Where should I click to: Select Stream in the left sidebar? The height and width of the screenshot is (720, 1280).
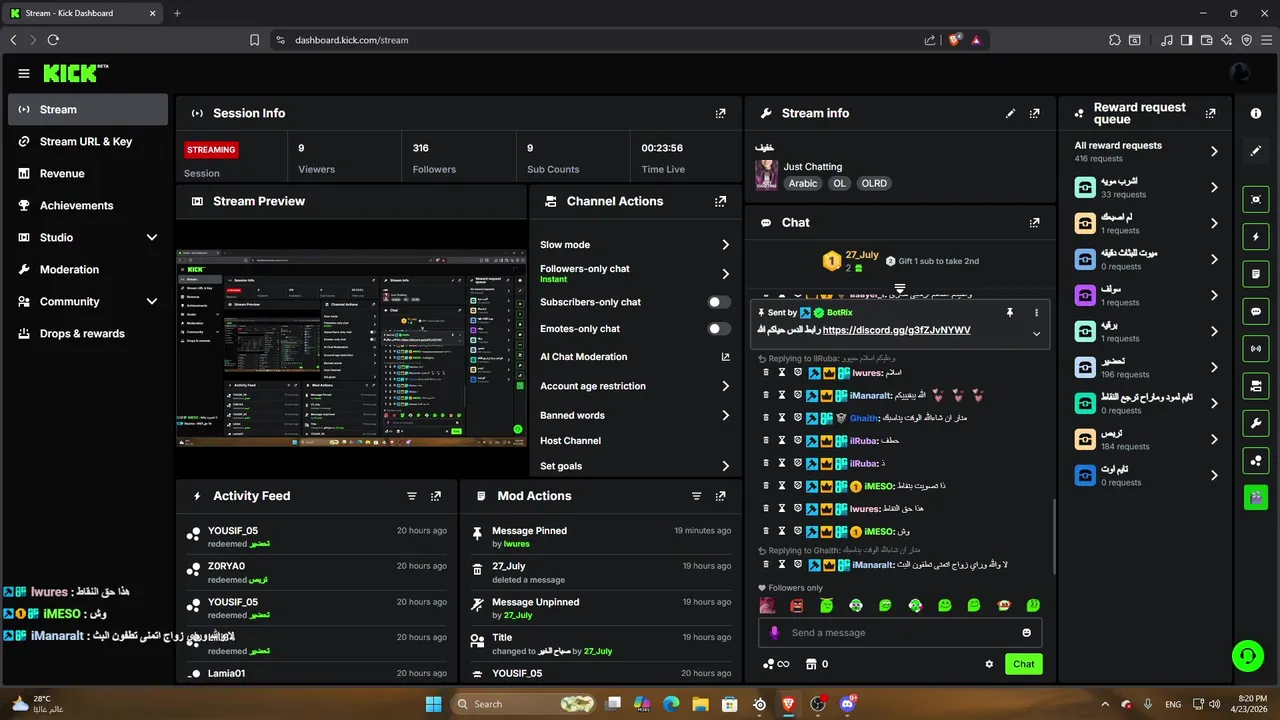point(88,110)
